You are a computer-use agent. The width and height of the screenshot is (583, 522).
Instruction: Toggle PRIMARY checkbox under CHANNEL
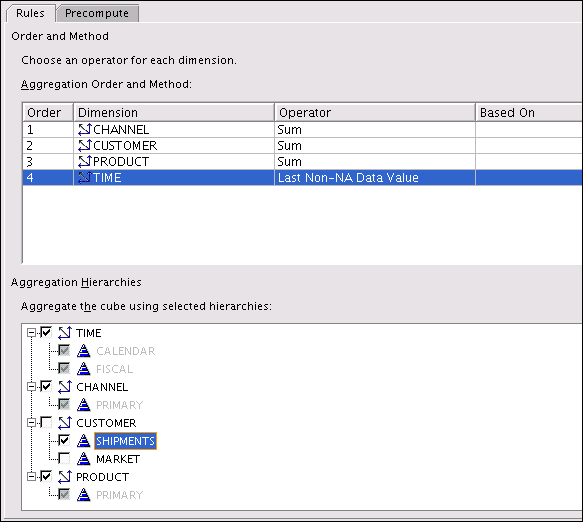pos(64,404)
